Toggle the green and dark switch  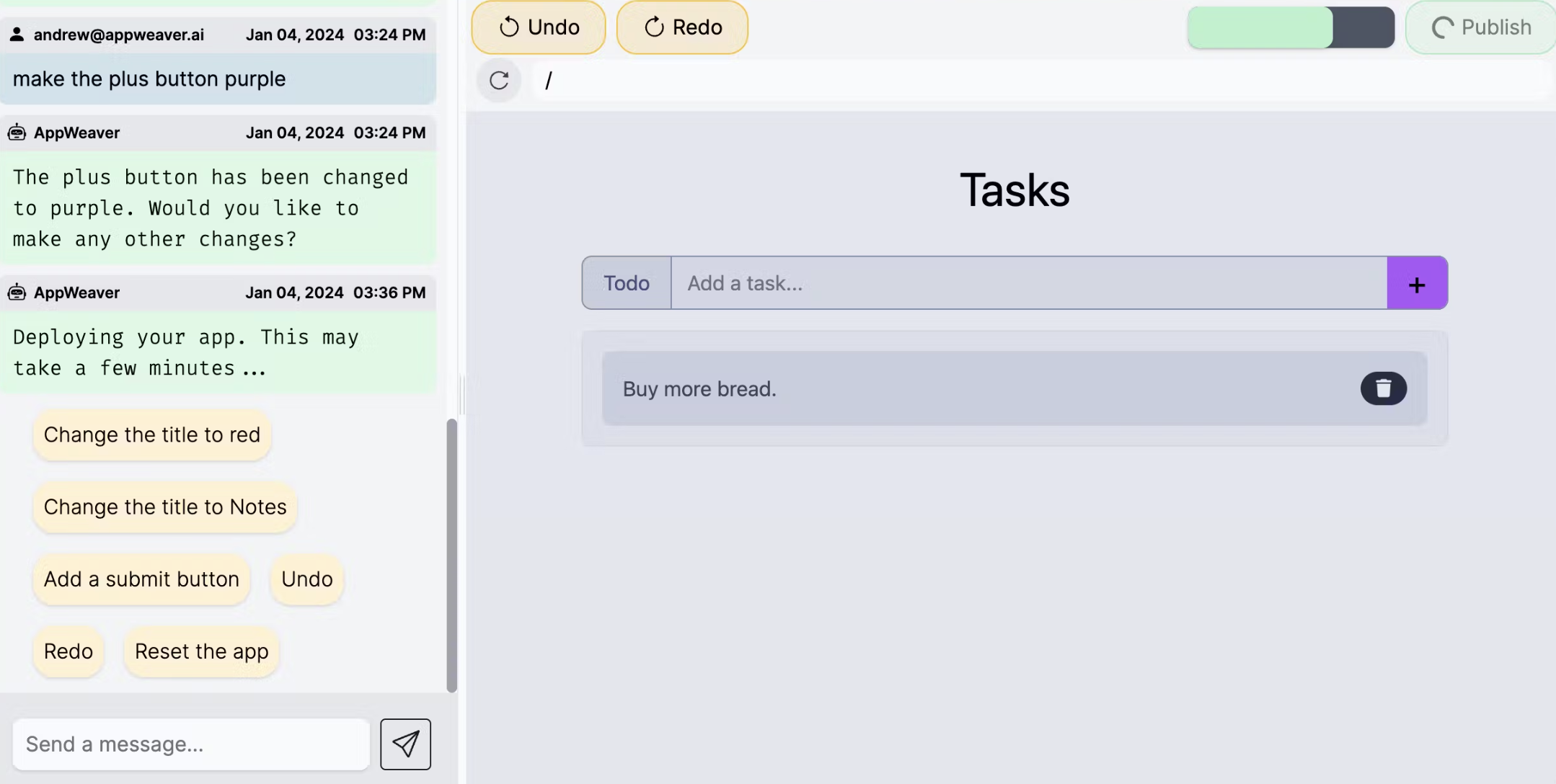click(1291, 27)
